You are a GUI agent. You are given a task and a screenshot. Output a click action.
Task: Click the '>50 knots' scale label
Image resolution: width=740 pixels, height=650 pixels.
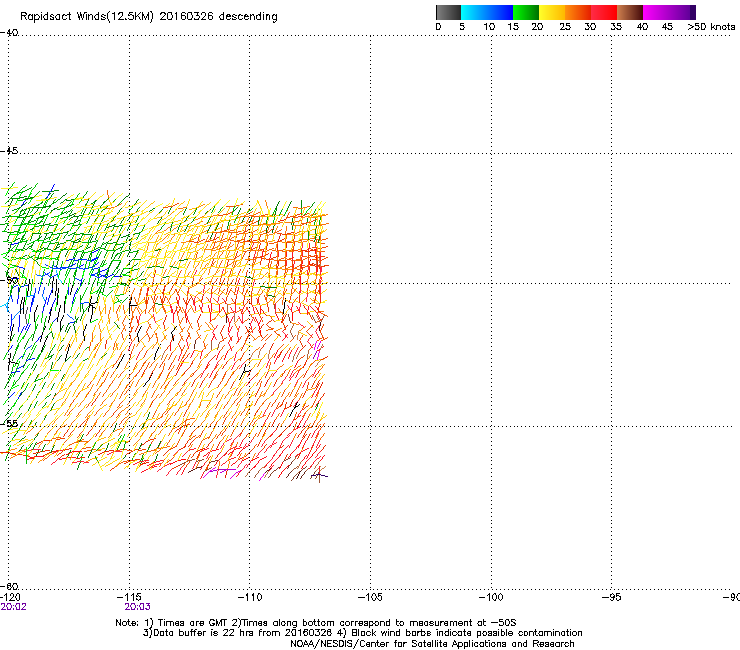711,27
